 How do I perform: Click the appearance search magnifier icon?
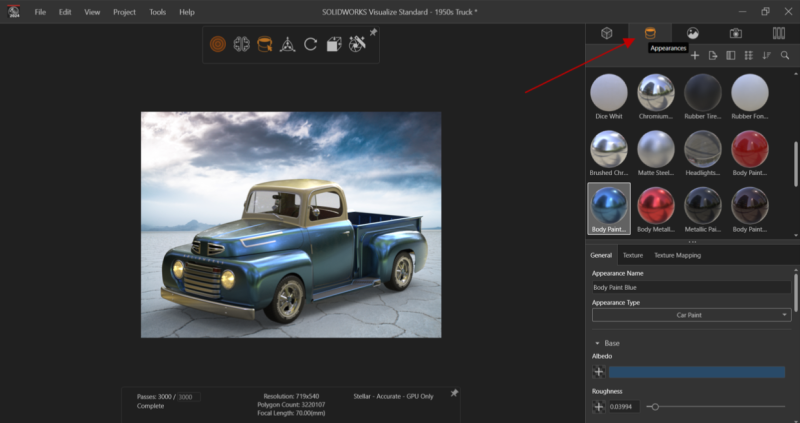(x=784, y=55)
